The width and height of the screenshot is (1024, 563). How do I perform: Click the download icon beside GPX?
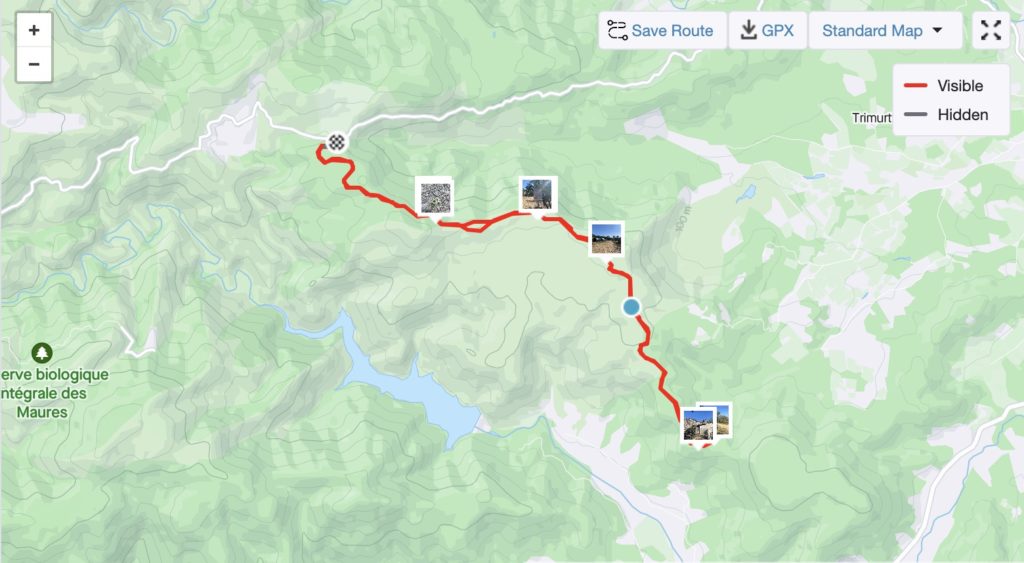[748, 30]
